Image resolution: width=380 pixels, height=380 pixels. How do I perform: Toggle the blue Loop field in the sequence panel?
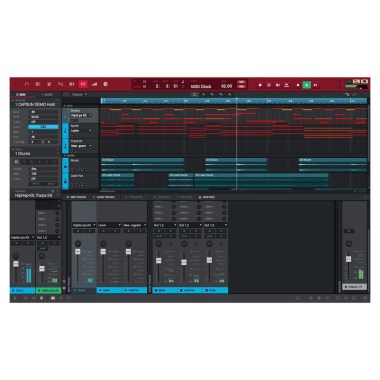point(43,127)
